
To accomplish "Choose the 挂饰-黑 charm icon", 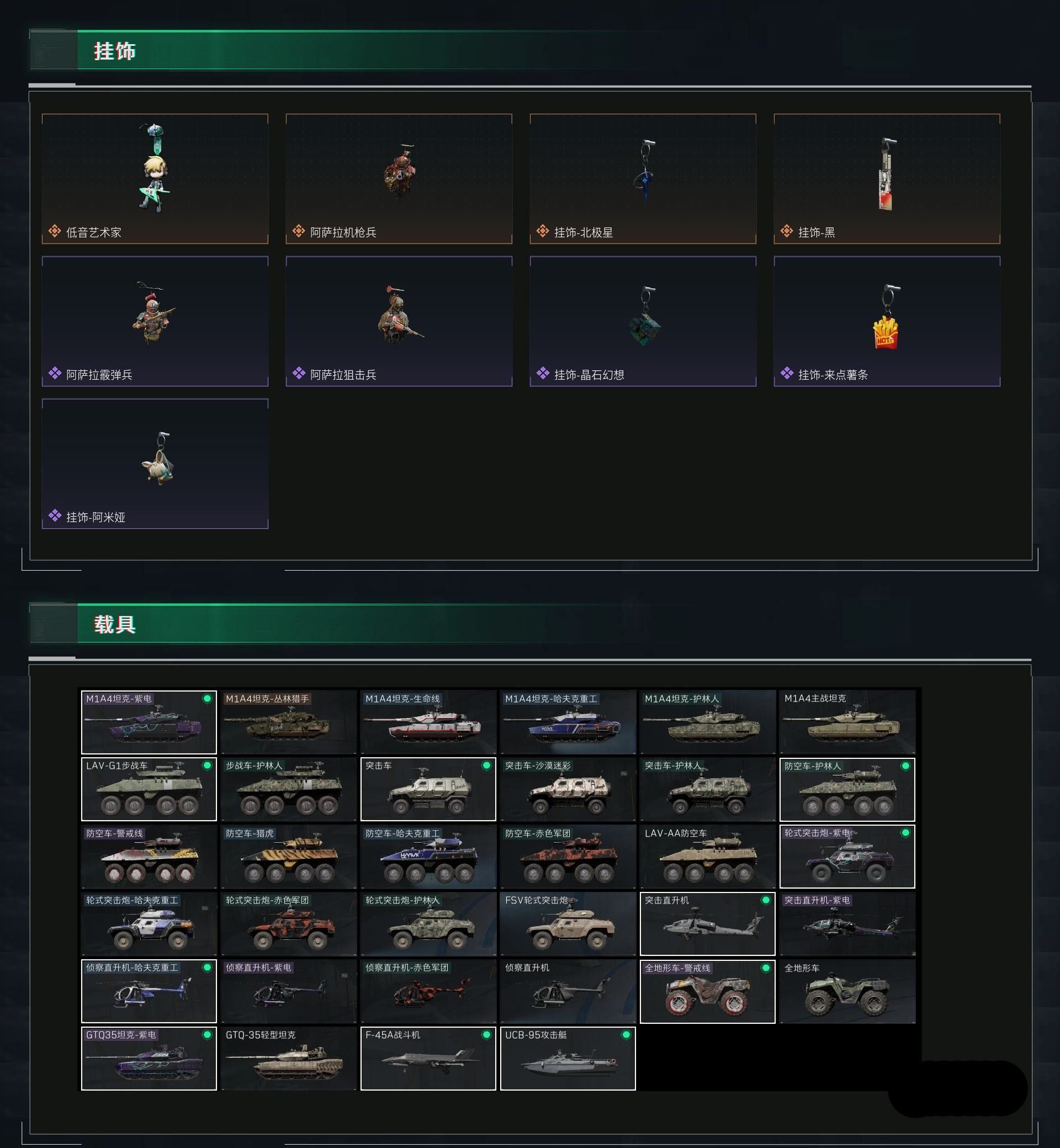I will tap(887, 173).
